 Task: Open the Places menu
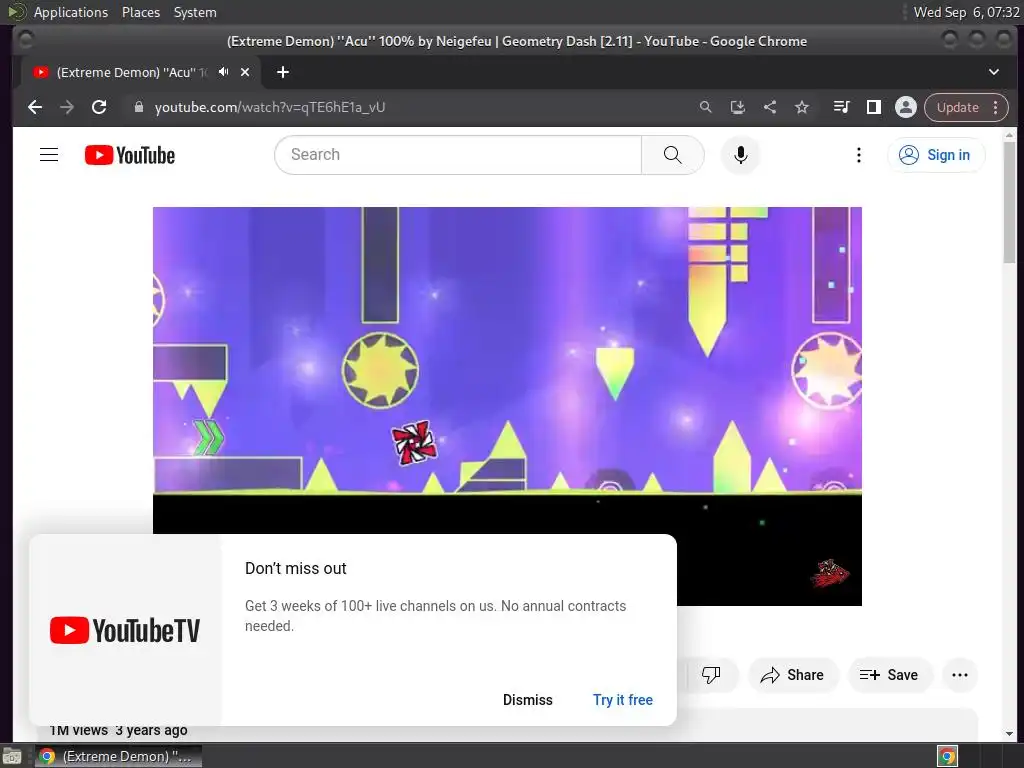141,12
